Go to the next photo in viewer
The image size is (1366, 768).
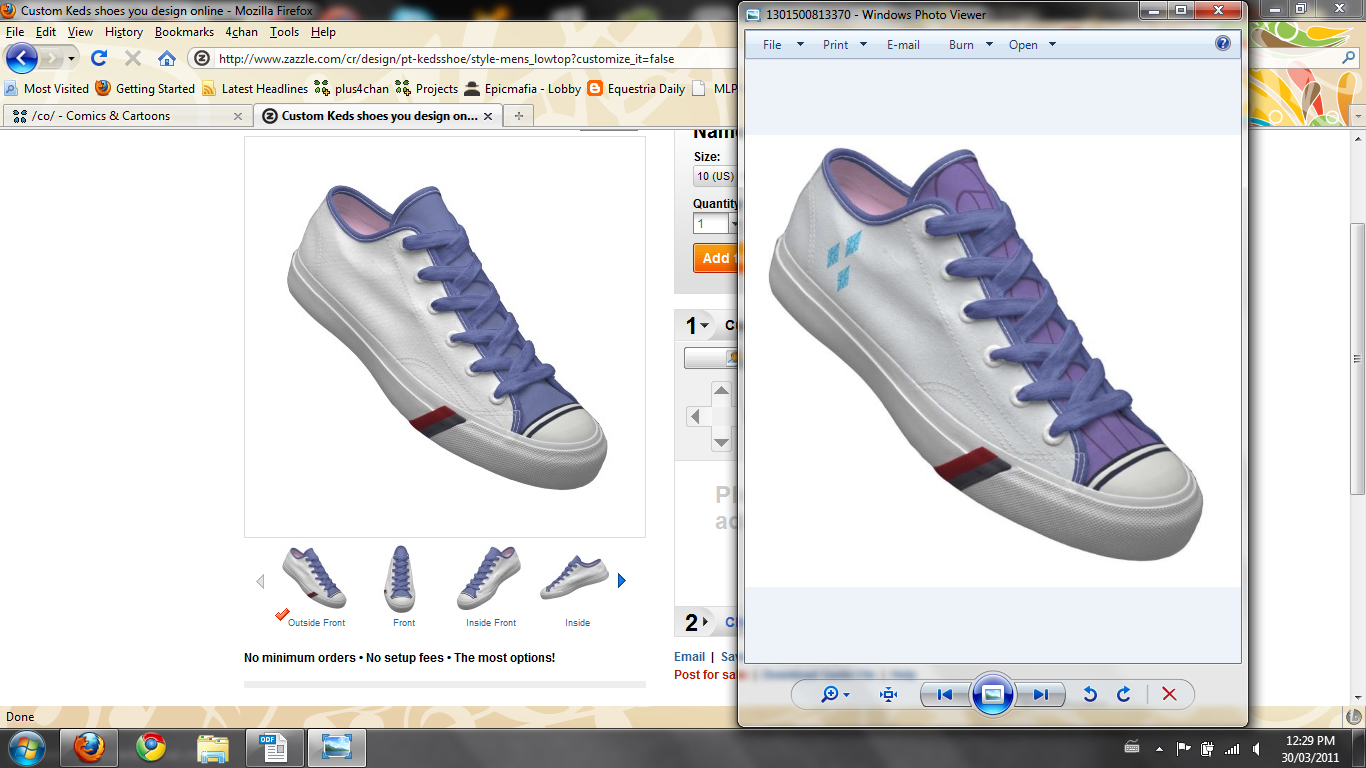(1040, 694)
